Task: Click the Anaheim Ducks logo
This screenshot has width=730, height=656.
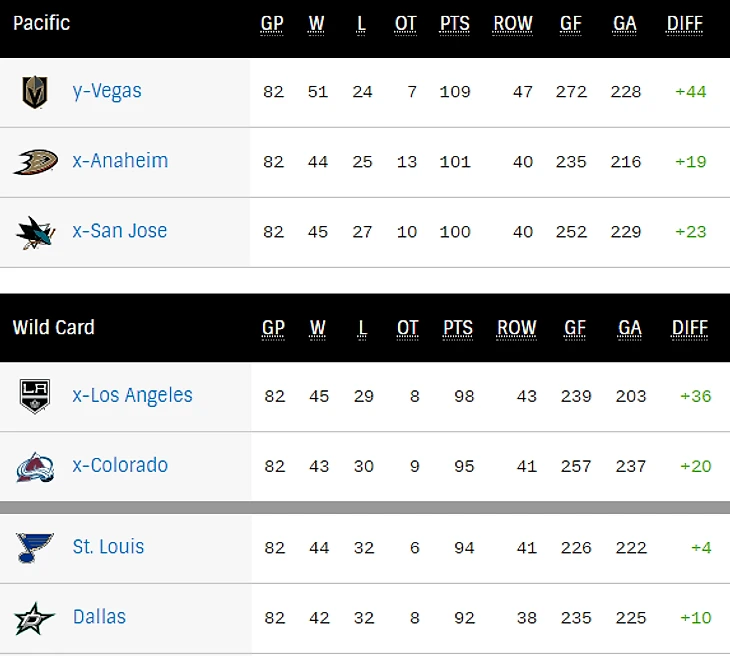Action: [35, 162]
